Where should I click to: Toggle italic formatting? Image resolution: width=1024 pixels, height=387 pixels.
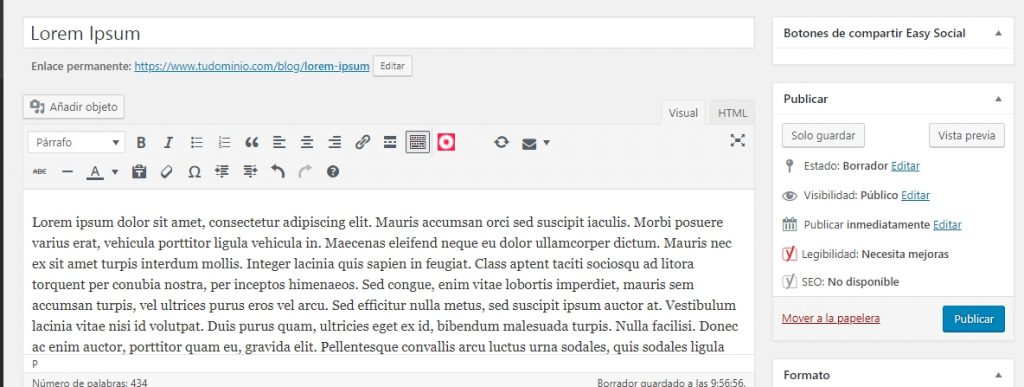pos(168,142)
